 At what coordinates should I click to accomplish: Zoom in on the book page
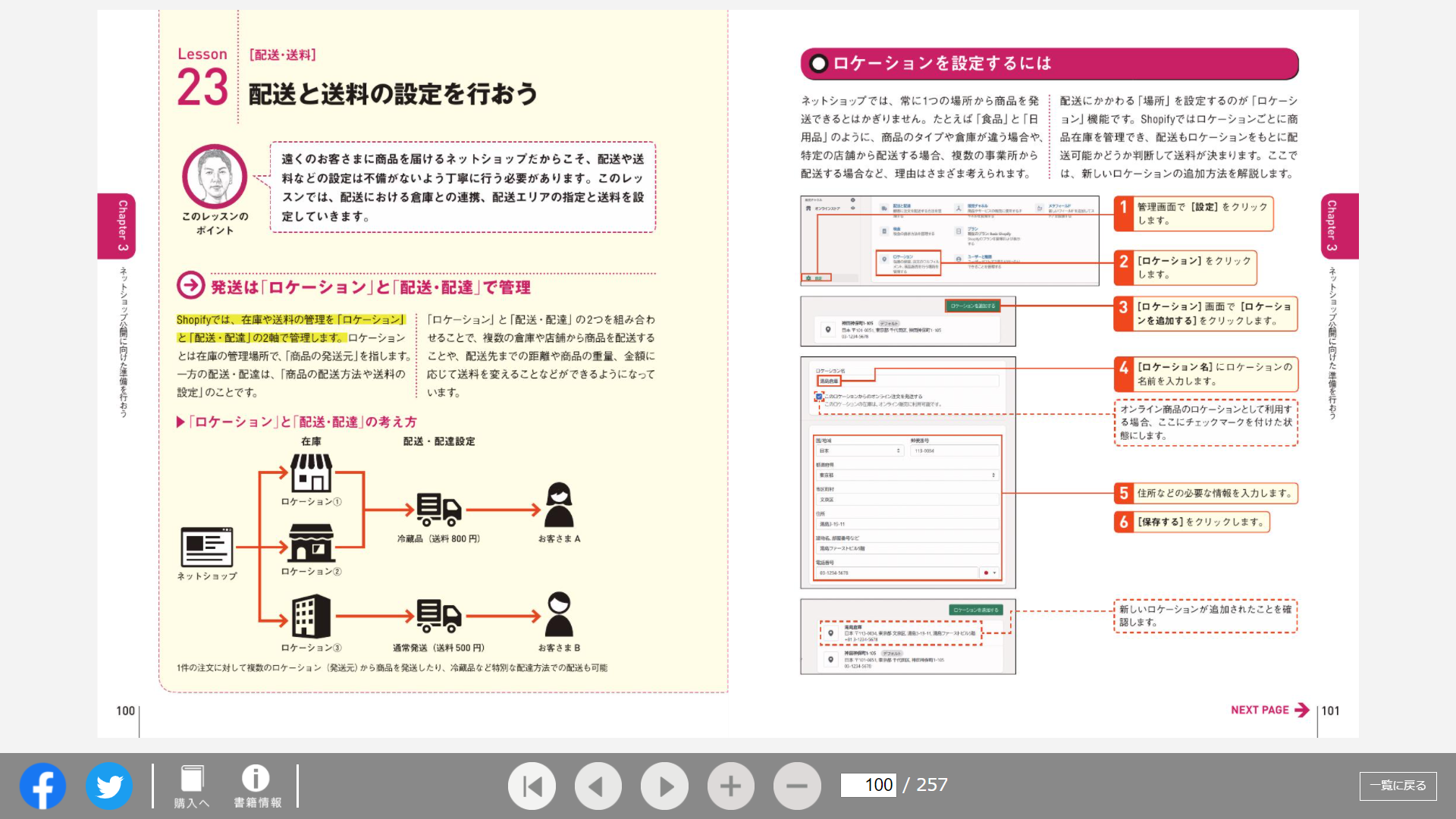point(730,786)
